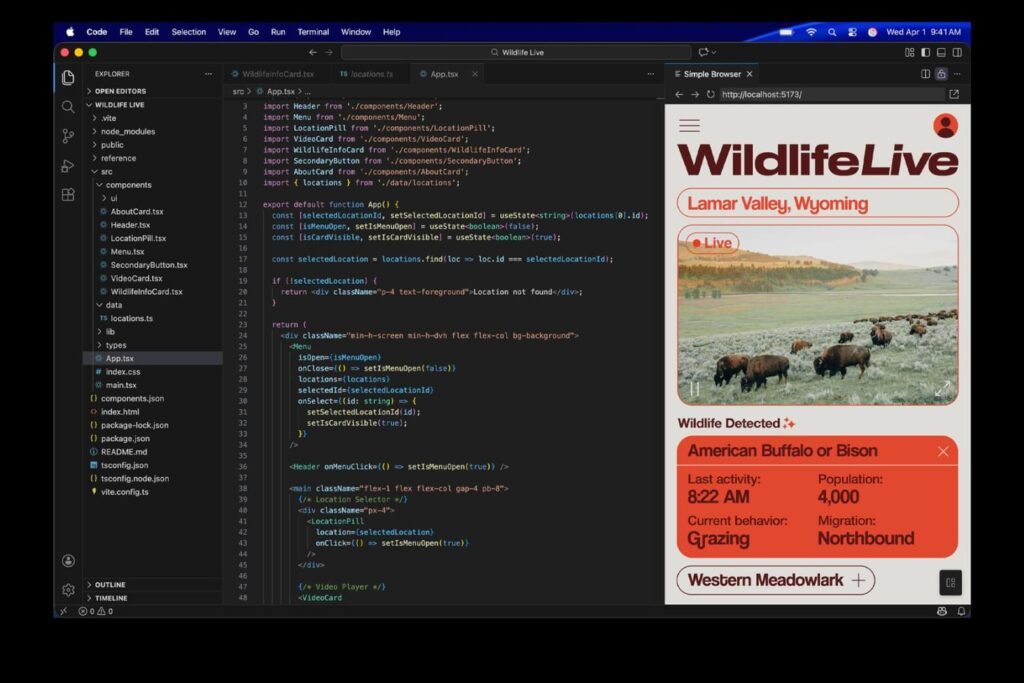Open the Source Control view
Viewport: 1024px width, 683px height.
[68, 136]
